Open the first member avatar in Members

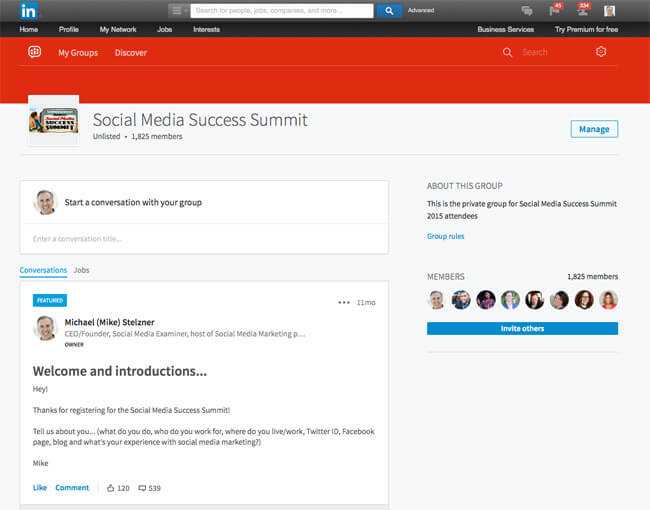(x=437, y=300)
